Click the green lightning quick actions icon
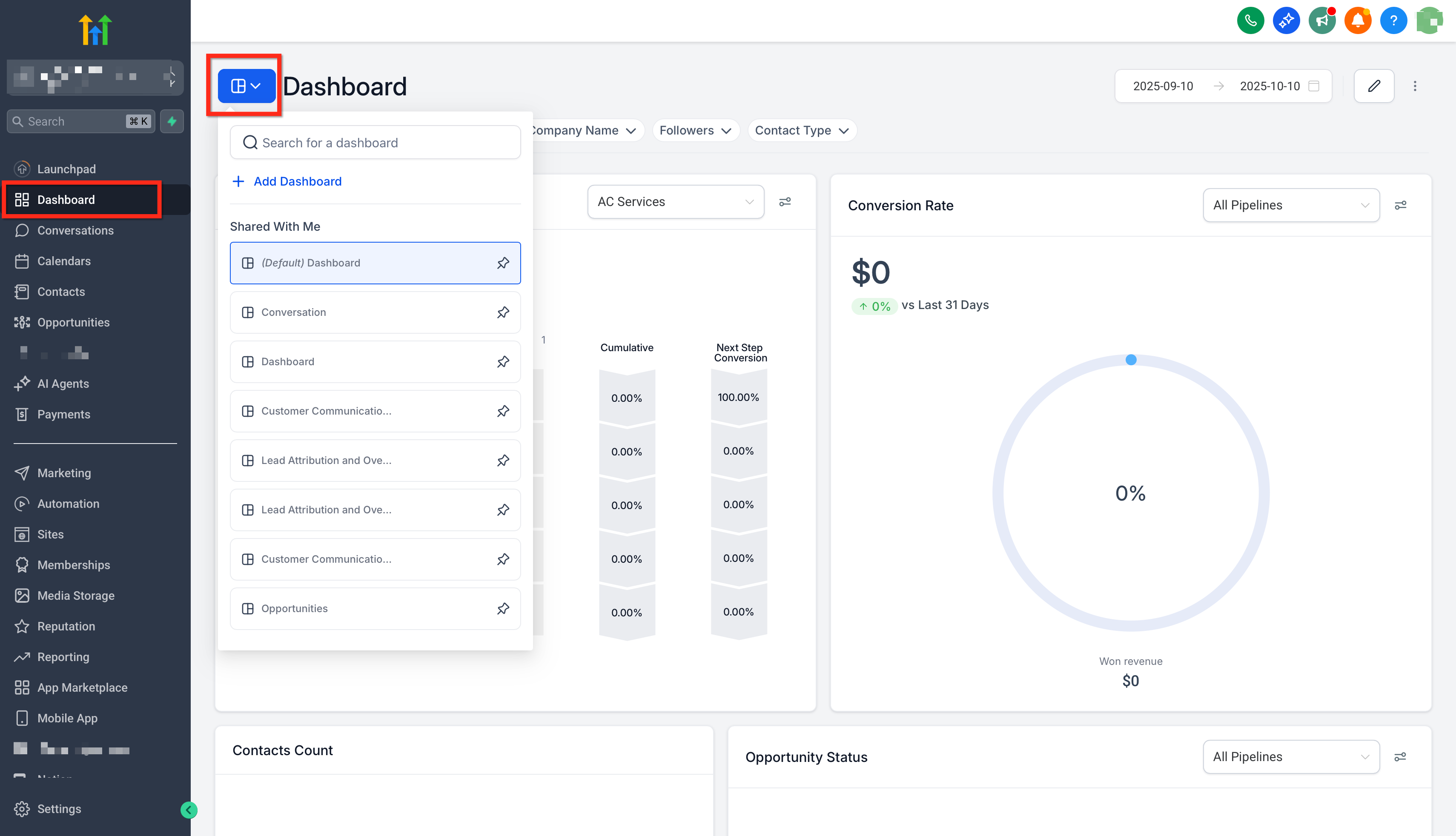The width and height of the screenshot is (1456, 836). [x=172, y=121]
